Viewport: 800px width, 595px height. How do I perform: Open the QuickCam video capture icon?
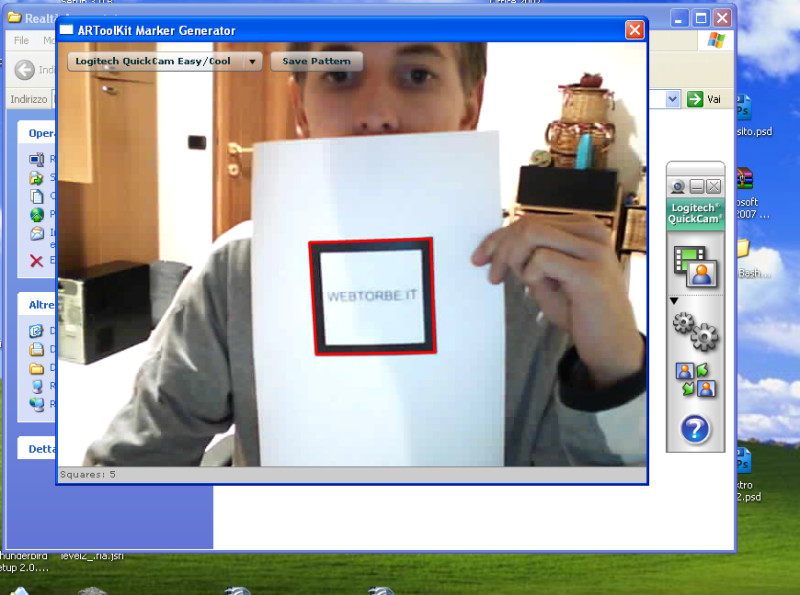695,266
